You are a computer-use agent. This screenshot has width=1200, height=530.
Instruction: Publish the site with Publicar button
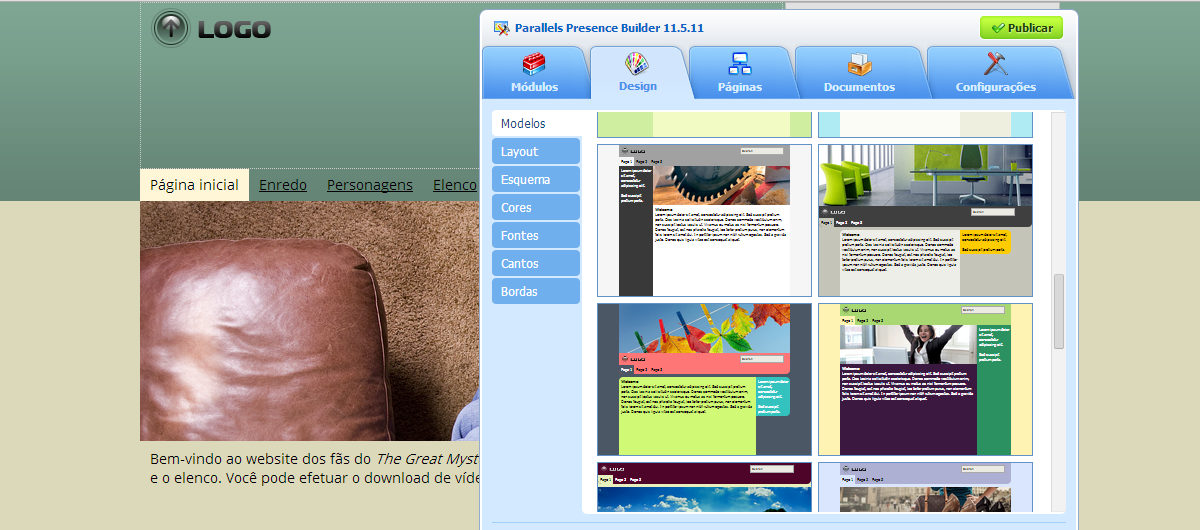pyautogui.click(x=1021, y=28)
